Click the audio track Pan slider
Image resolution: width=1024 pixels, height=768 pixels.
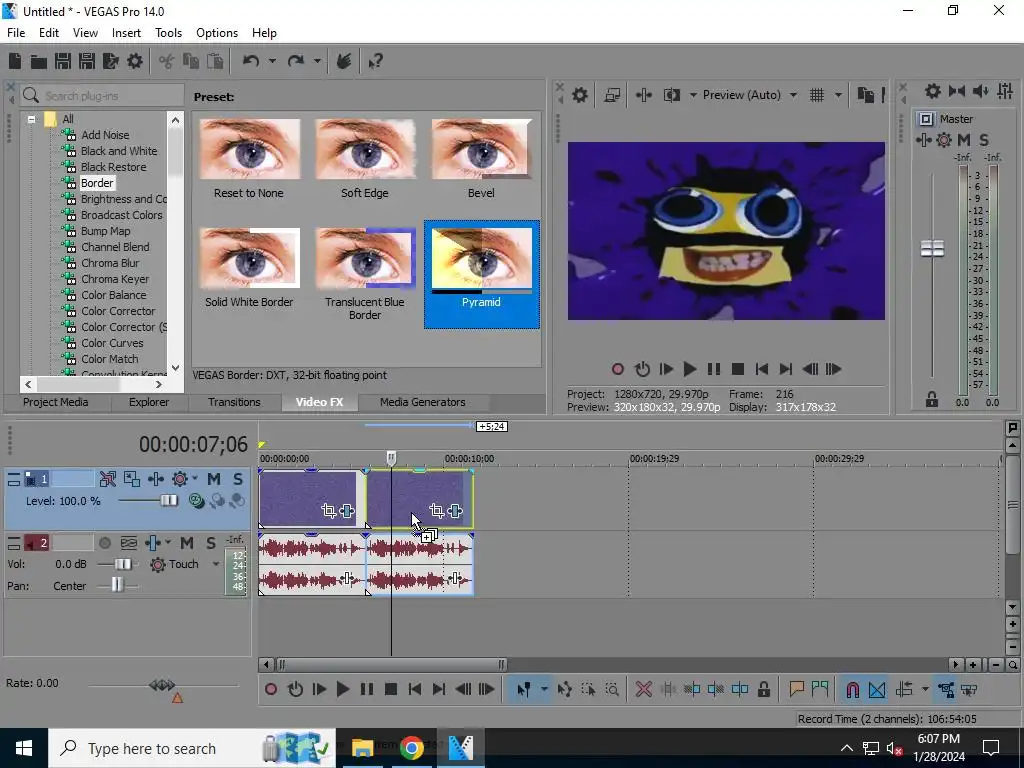click(116, 585)
